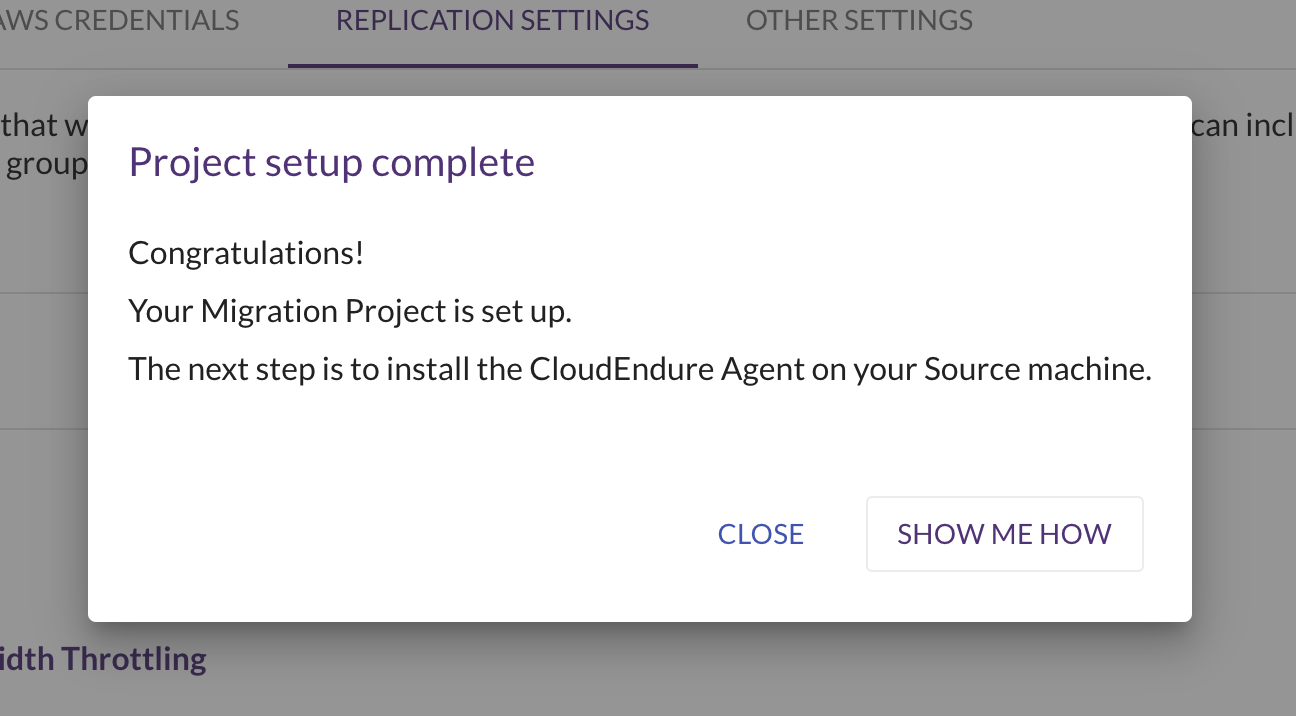Image resolution: width=1296 pixels, height=716 pixels.
Task: Click the cut-off "group" text behind the dialog
Action: [46, 163]
